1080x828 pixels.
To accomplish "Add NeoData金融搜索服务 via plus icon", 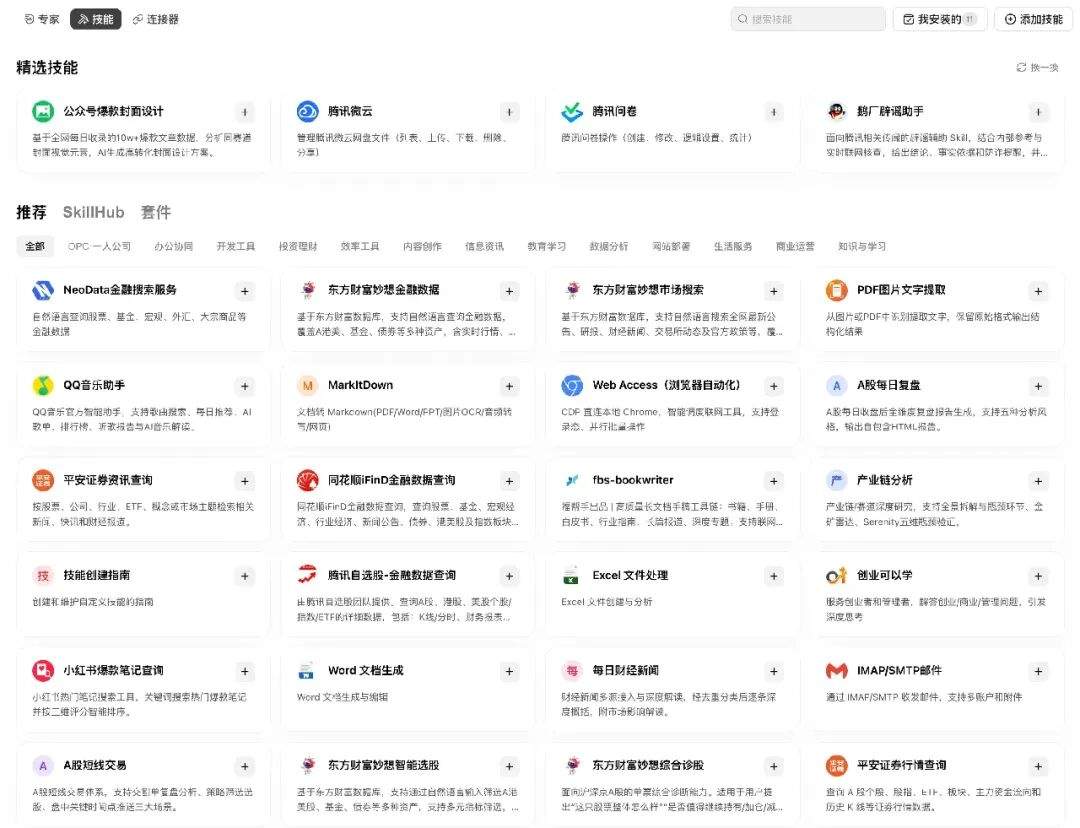I will click(245, 291).
